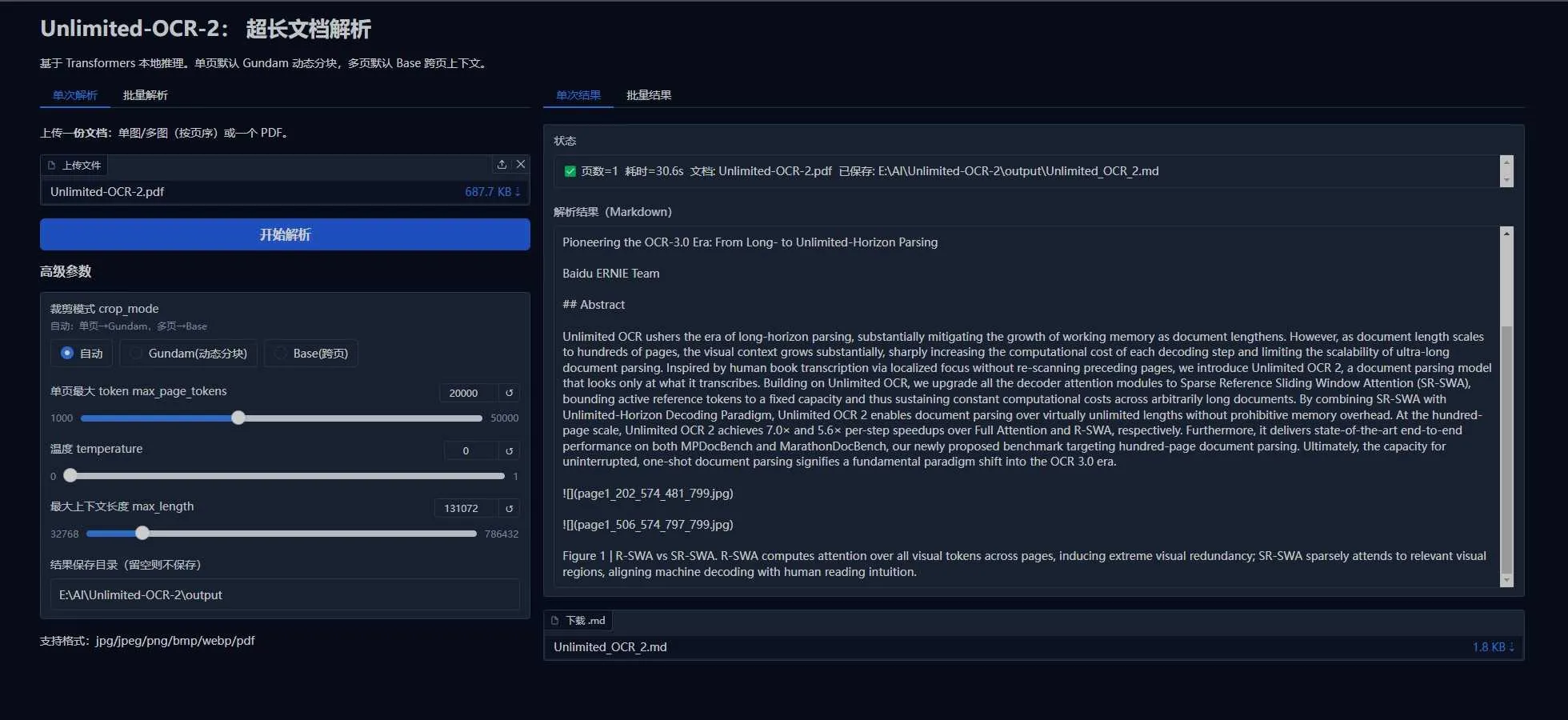Click the Markdown result scrollbar thumb
This screenshot has height=720, width=1568.
click(x=1507, y=449)
